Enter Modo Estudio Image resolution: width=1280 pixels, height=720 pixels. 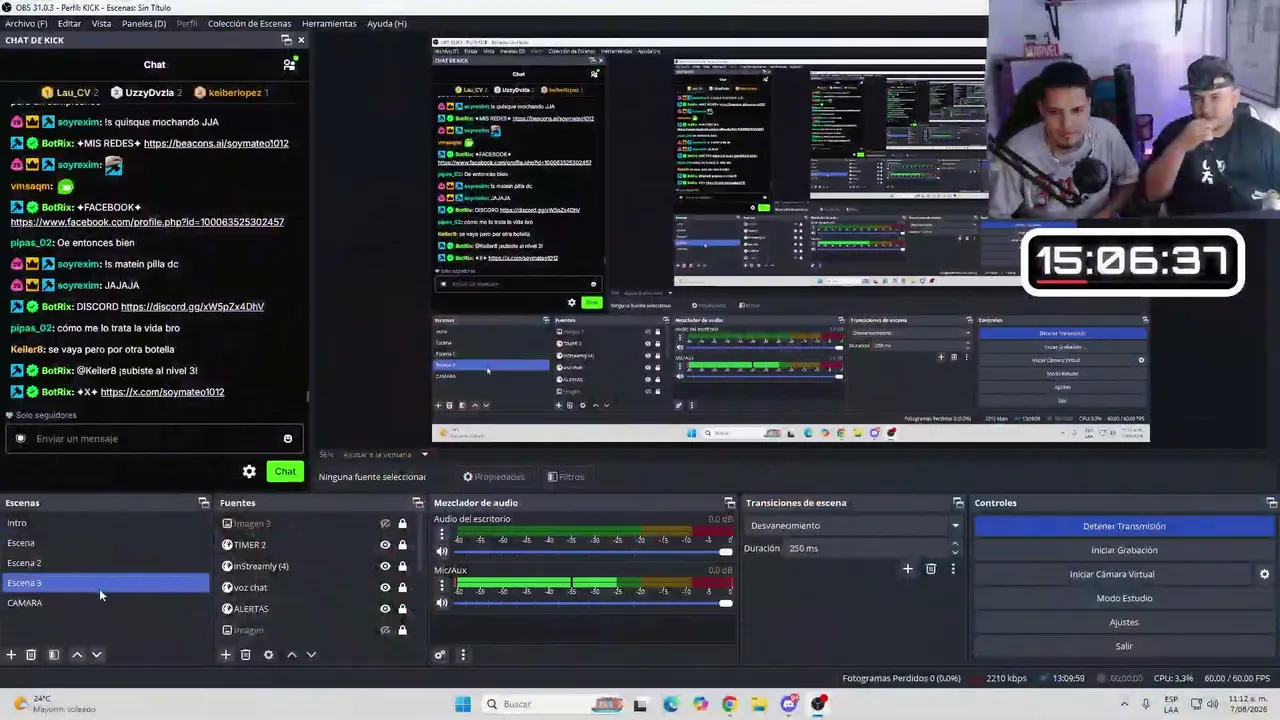pyautogui.click(x=1124, y=598)
